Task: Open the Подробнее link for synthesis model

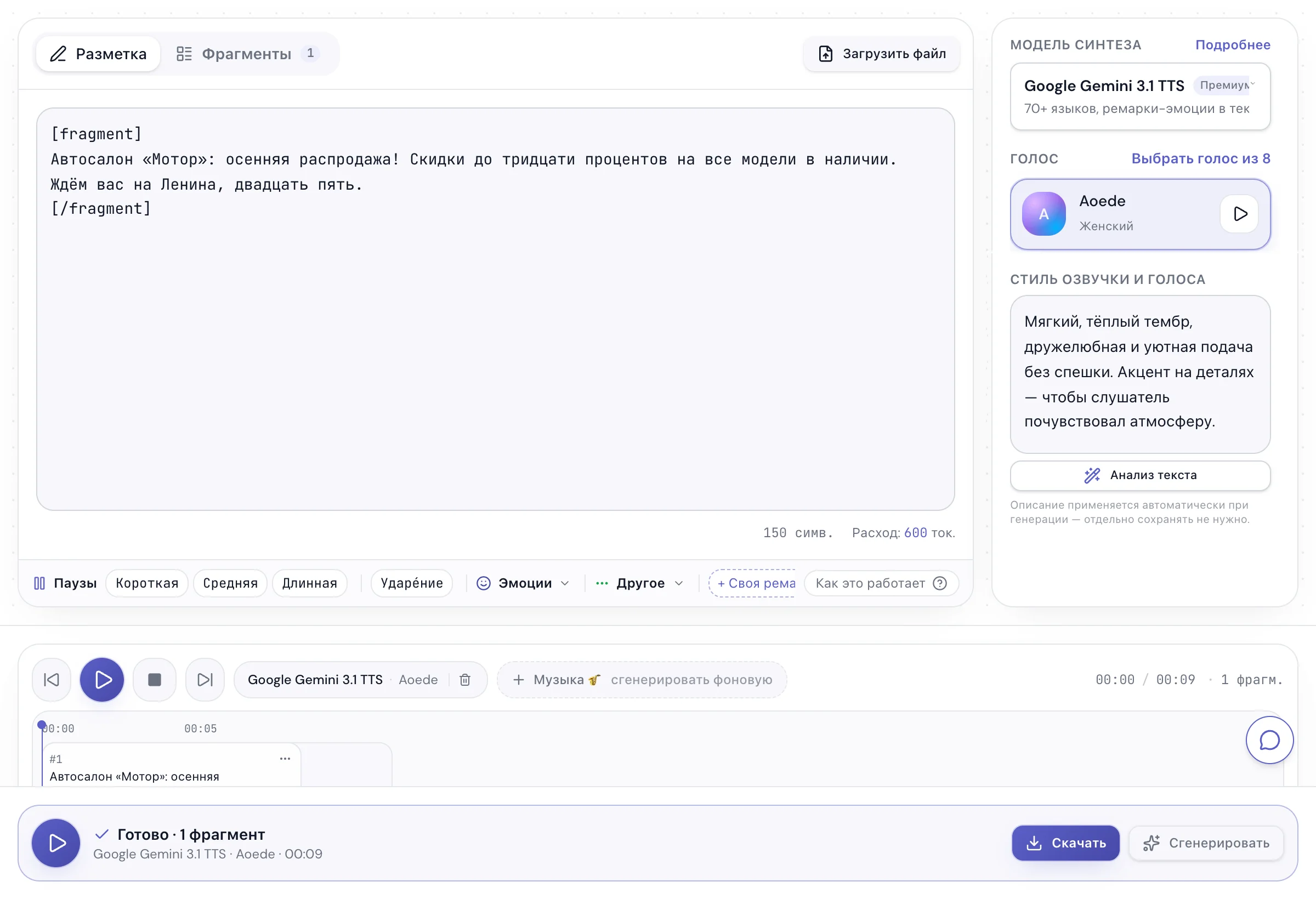Action: pyautogui.click(x=1232, y=45)
